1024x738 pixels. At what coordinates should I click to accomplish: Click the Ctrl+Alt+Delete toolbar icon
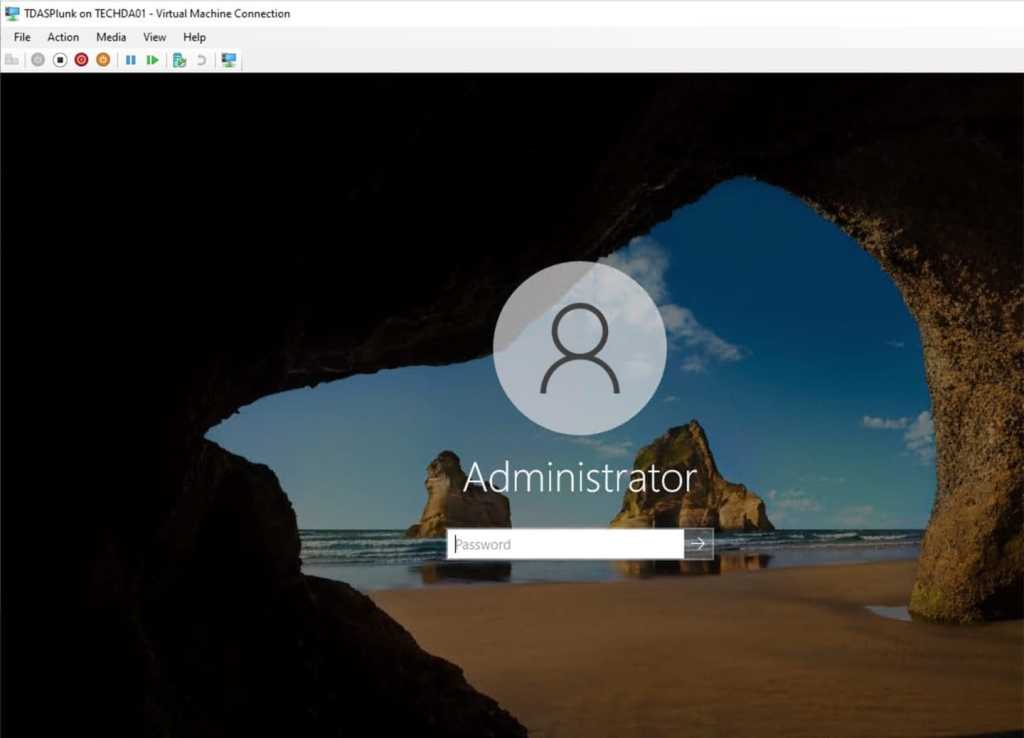11,60
